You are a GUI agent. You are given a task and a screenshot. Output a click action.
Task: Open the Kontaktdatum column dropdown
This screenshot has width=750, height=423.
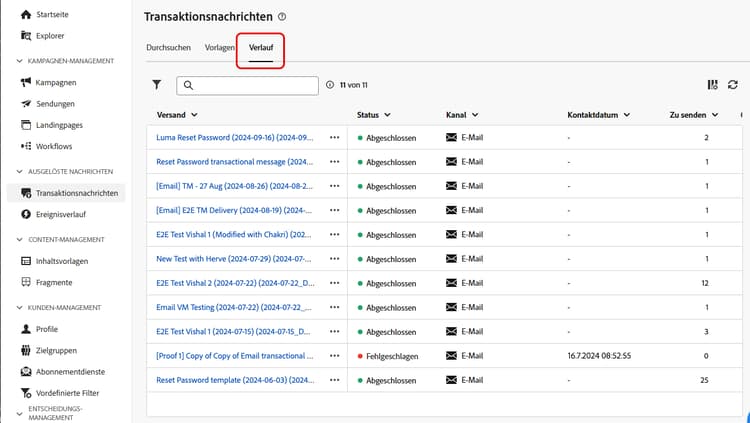click(627, 115)
